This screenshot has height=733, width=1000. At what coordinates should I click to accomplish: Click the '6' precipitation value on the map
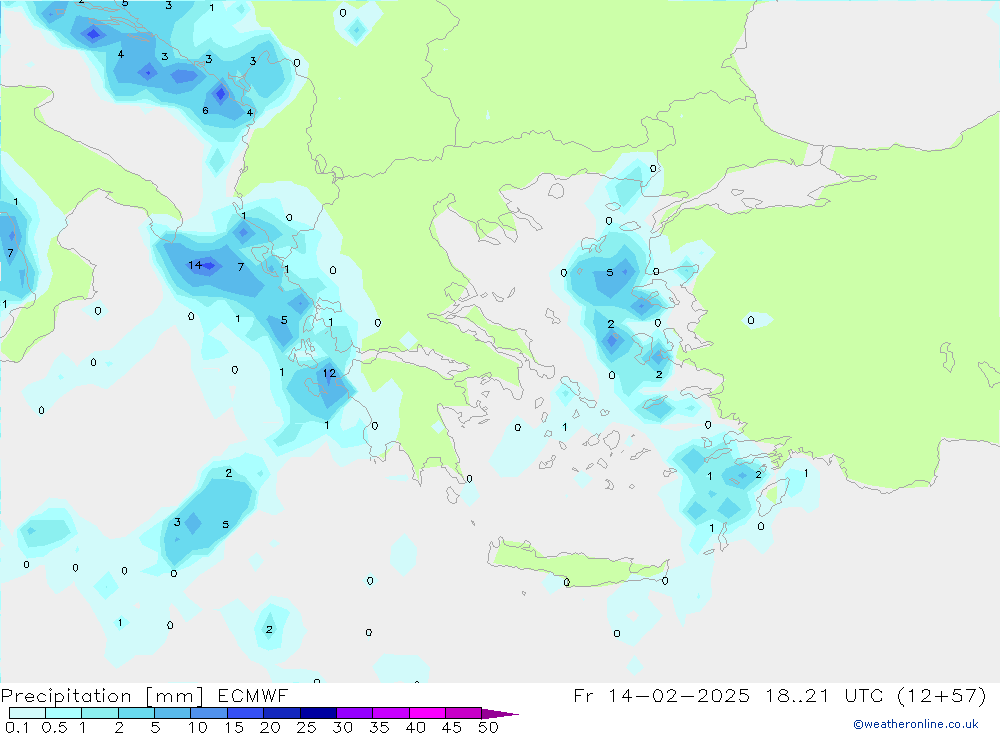tap(205, 110)
